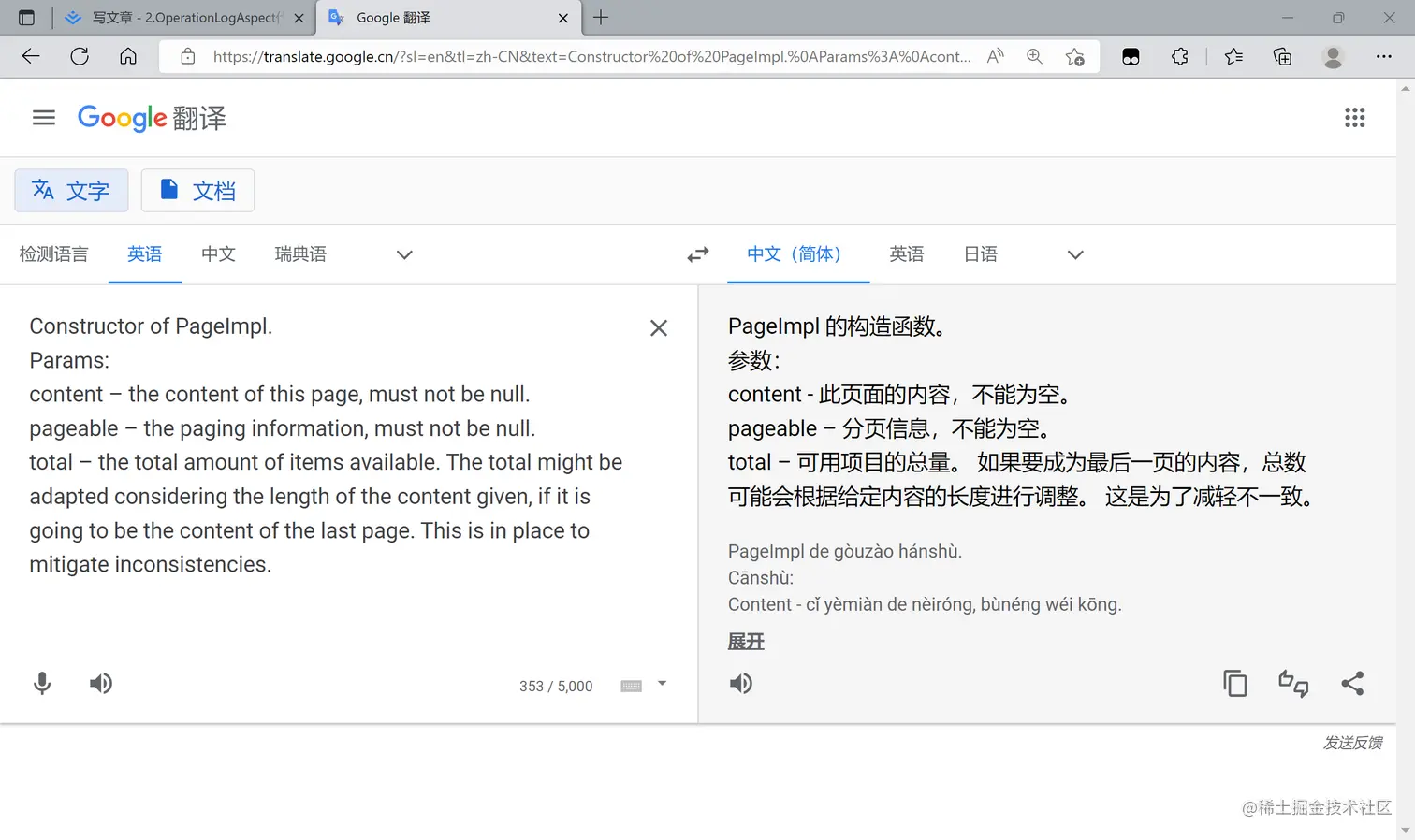Open the Favorites list
Viewport: 1415px width, 840px height.
pos(1233,56)
